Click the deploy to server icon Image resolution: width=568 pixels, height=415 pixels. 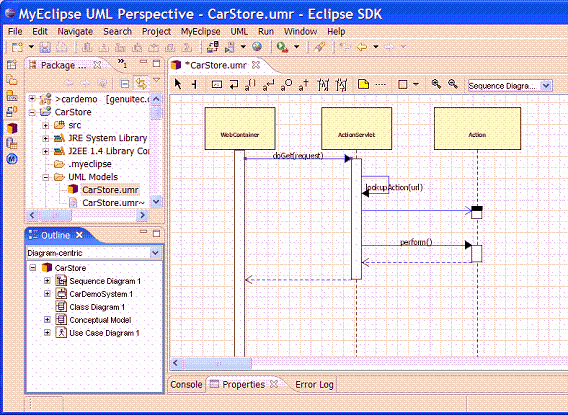[213, 47]
